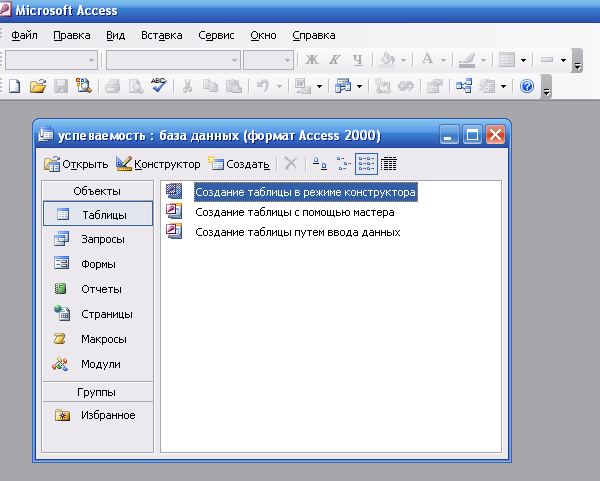This screenshot has height=481, width=600.
Task: Select Макросы in Objects pane
Action: point(98,339)
